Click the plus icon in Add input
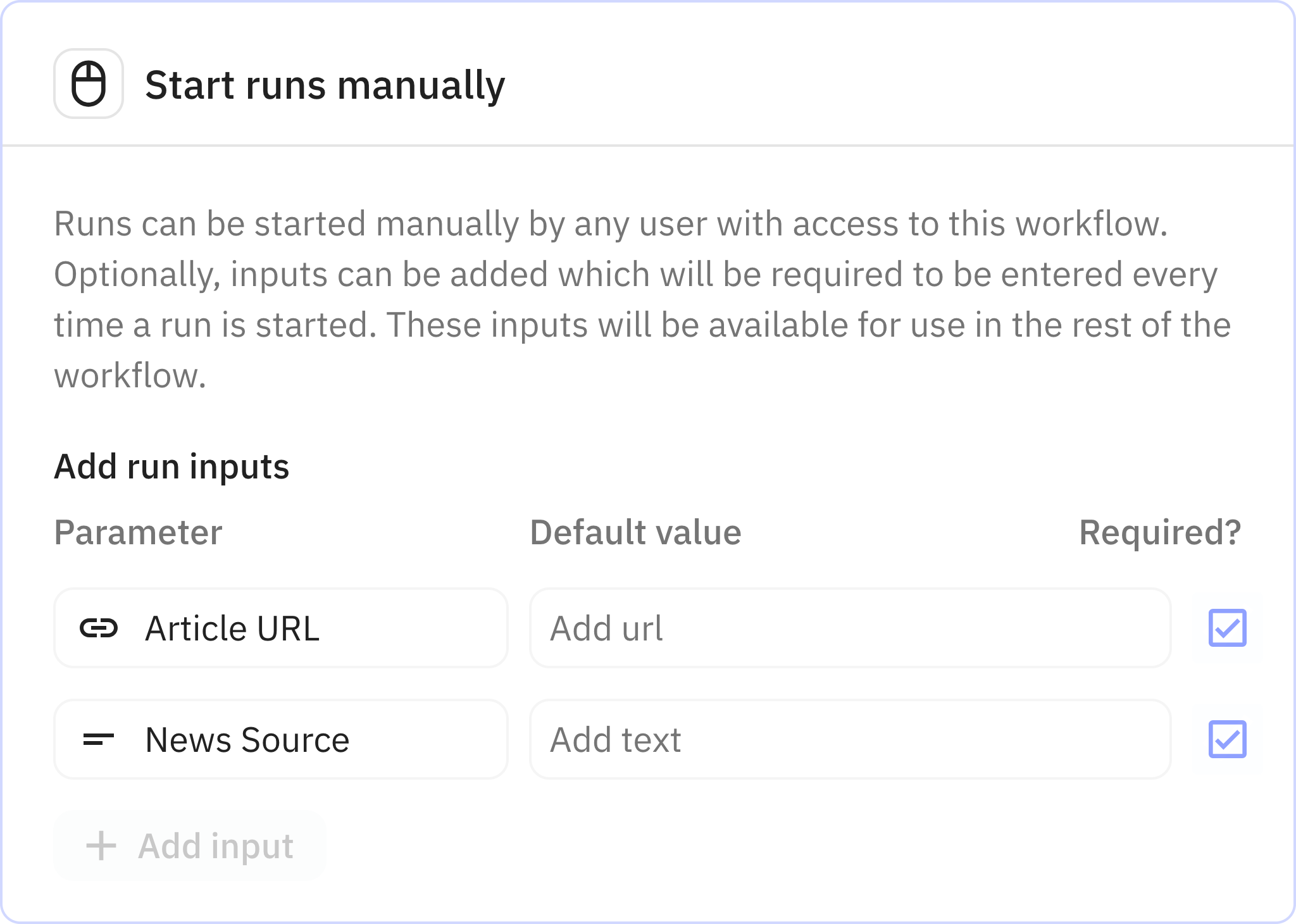 [101, 846]
